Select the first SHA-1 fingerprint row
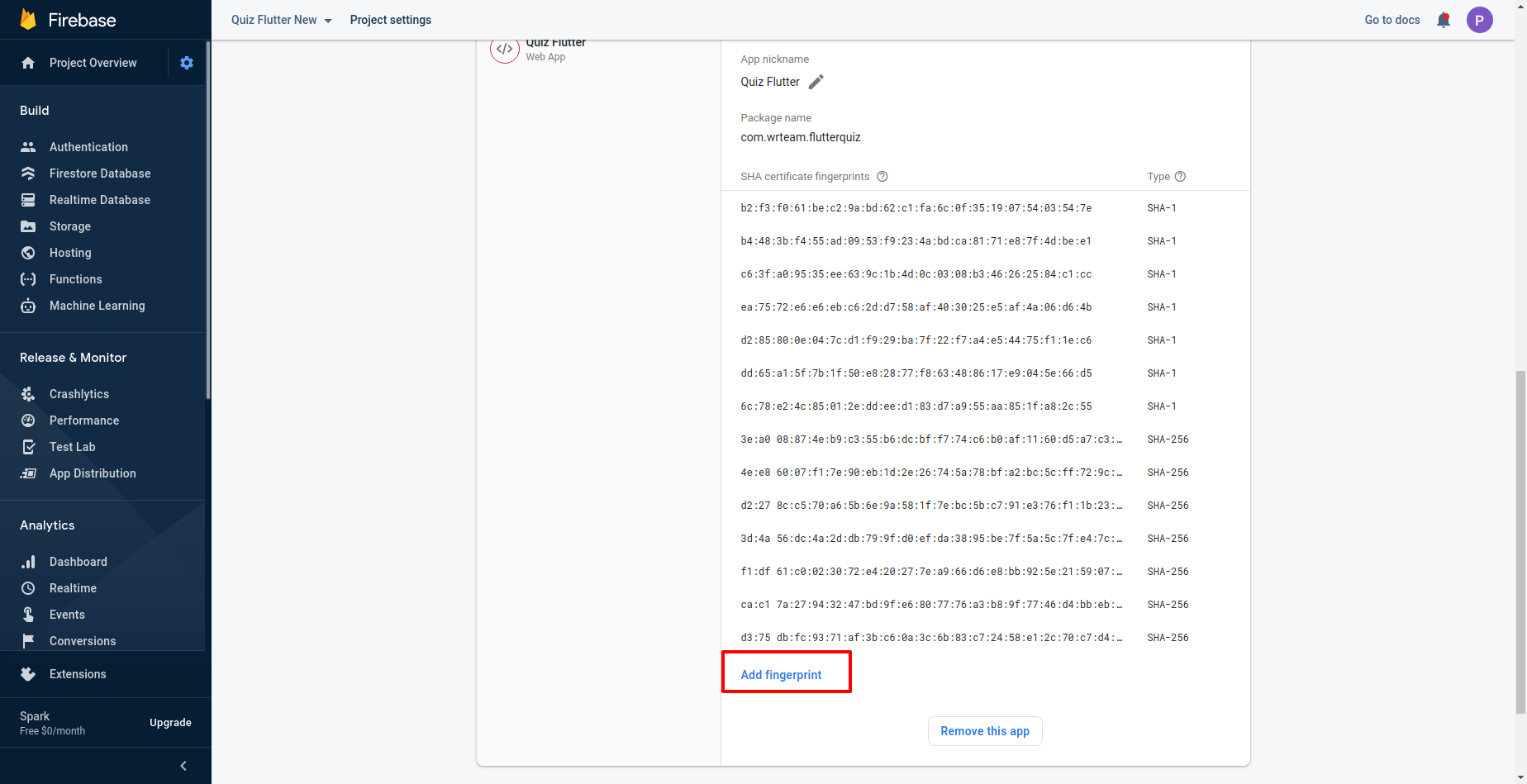The width and height of the screenshot is (1527, 784). (x=916, y=208)
